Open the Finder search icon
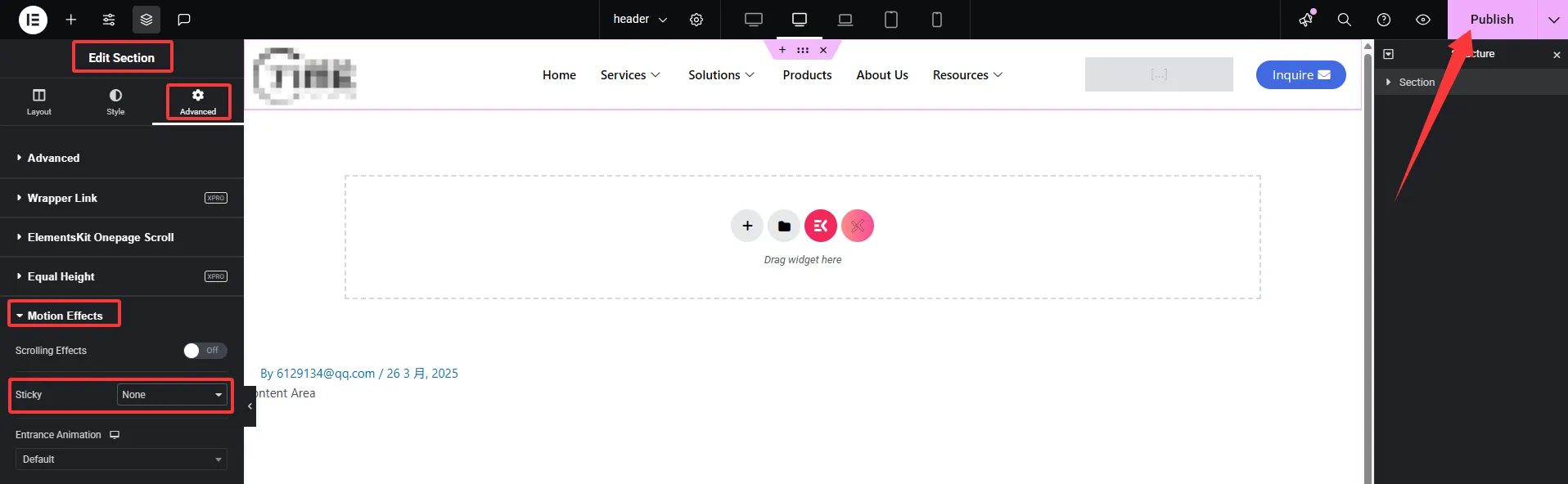 click(x=1344, y=20)
